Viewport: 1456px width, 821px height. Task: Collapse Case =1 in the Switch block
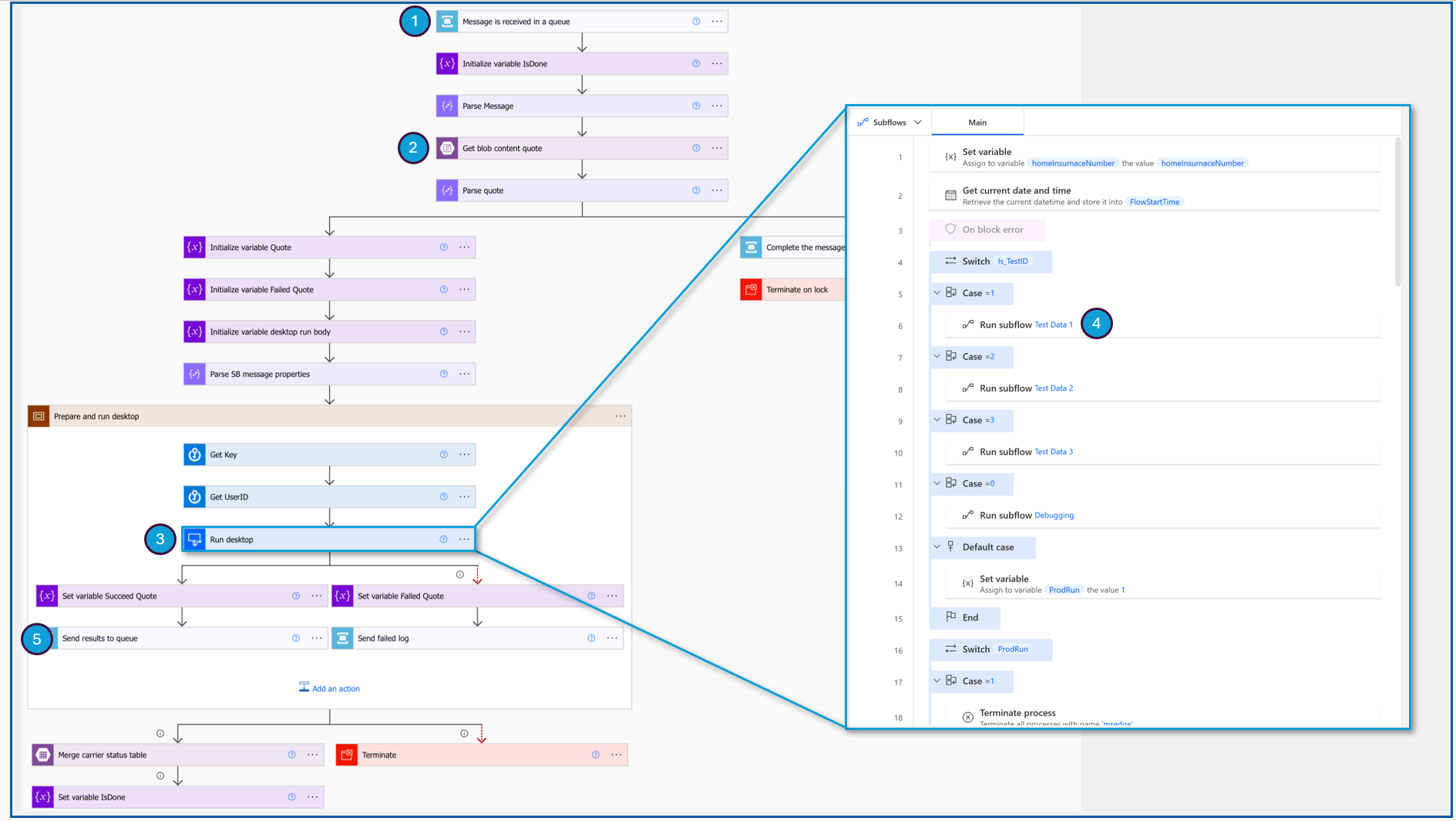point(937,293)
